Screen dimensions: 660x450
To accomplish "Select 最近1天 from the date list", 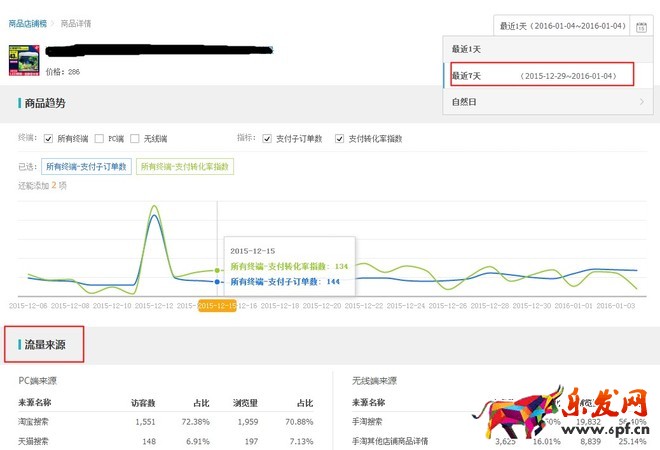I will [466, 49].
